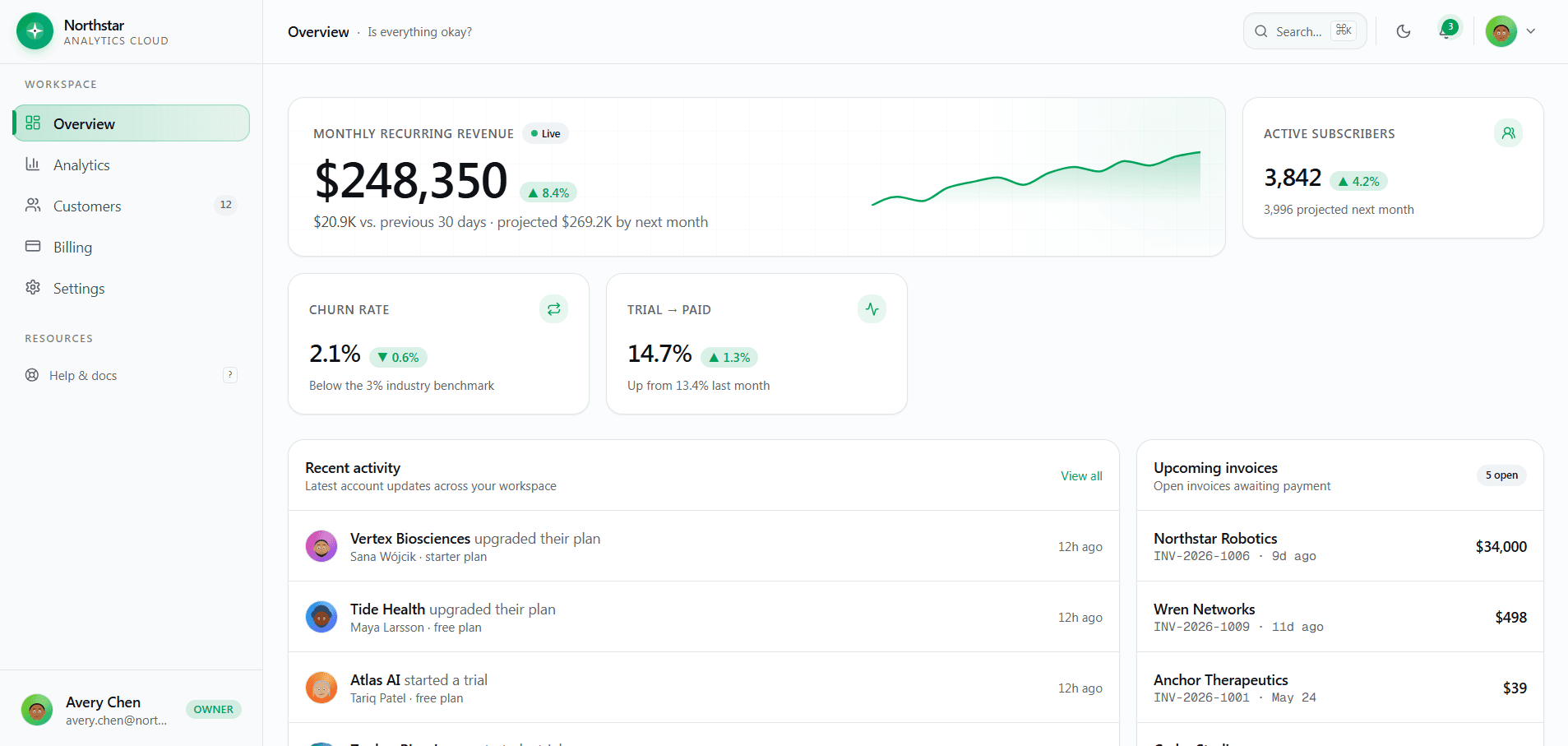The image size is (1568, 746).
Task: Click the OWNER role badge
Action: 214,709
